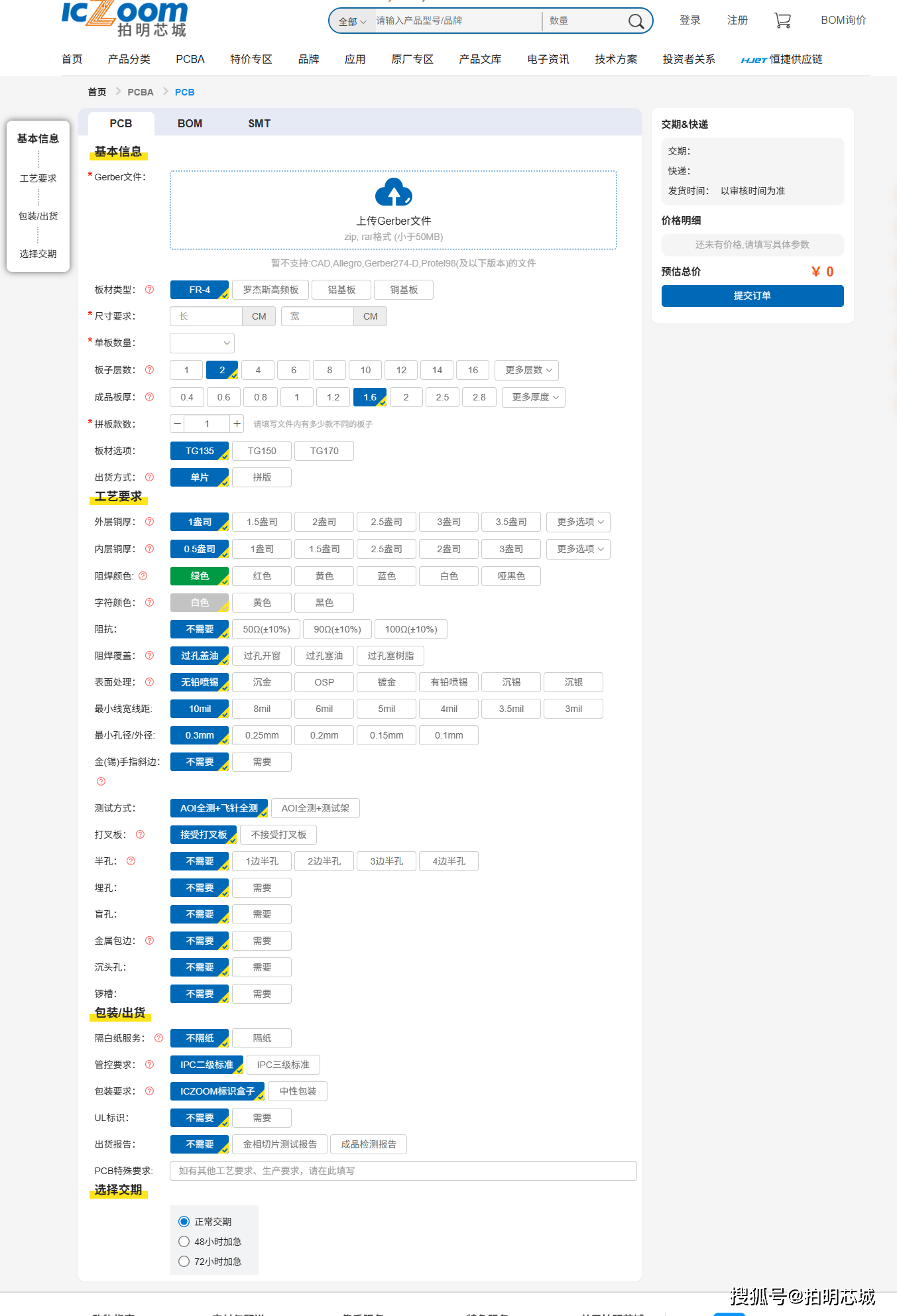Screen dimensions: 897x1316
Task: Choose the 正常交期 radio button
Action: click(184, 1222)
